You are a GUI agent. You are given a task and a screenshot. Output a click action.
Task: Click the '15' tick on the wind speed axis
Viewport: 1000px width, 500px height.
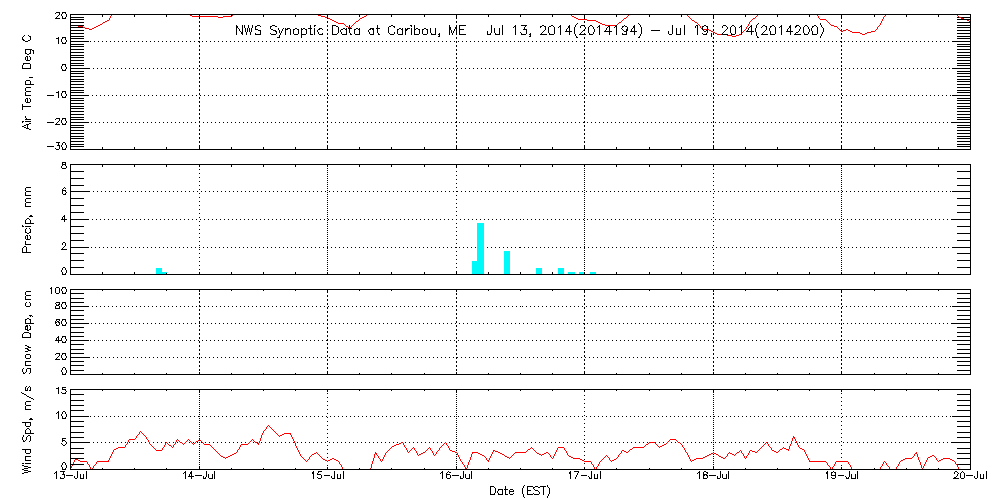pos(61,392)
